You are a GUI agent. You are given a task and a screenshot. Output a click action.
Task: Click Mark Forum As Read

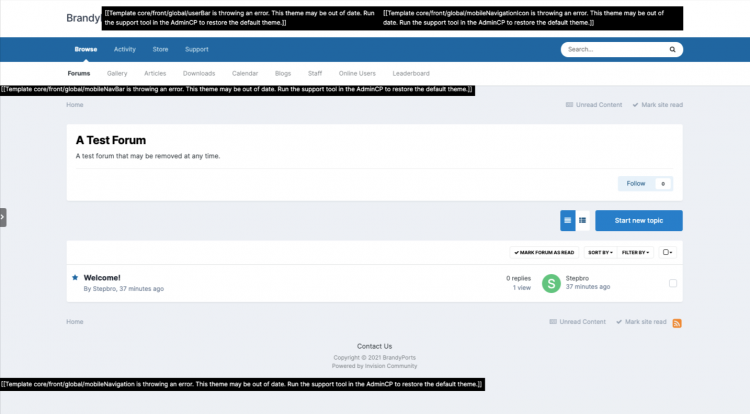click(x=544, y=253)
